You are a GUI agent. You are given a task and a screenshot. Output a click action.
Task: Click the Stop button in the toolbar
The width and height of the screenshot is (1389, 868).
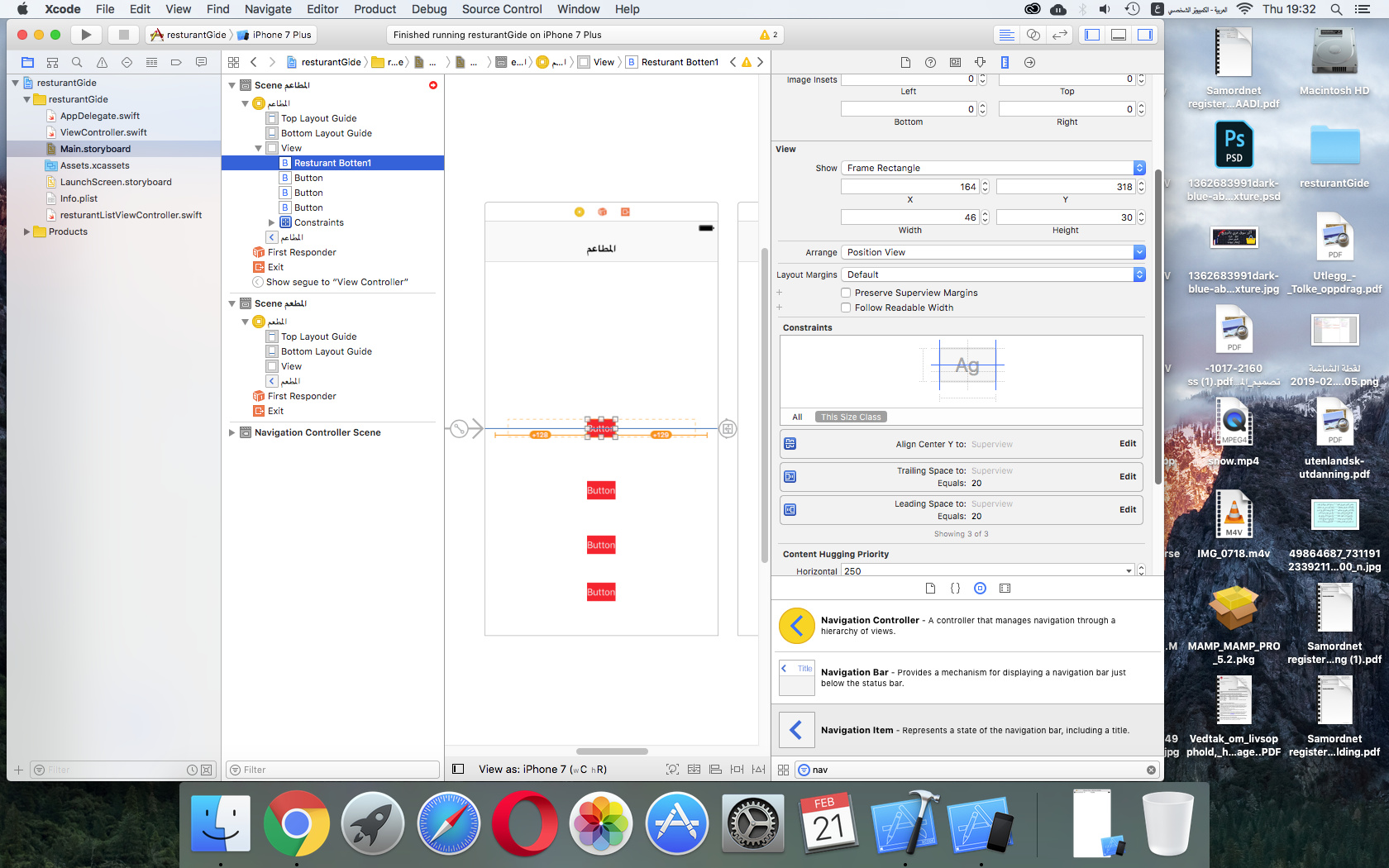[x=123, y=35]
